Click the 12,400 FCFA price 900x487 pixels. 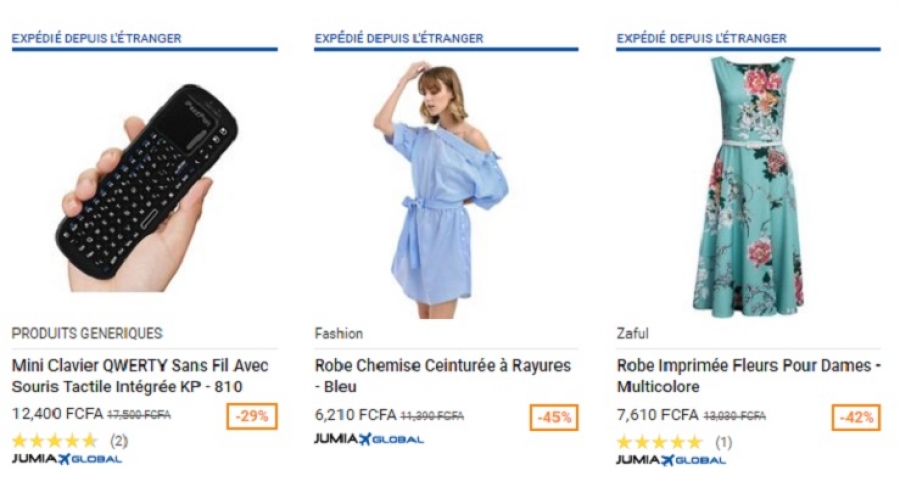[47, 414]
